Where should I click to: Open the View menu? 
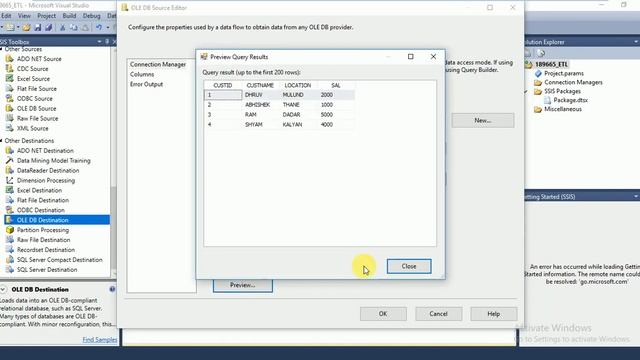pos(24,16)
